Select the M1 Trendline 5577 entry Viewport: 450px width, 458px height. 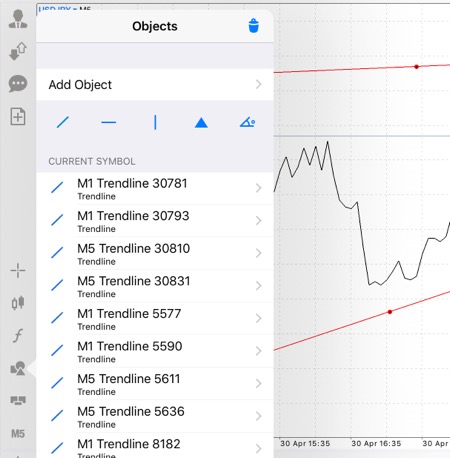[x=155, y=319]
